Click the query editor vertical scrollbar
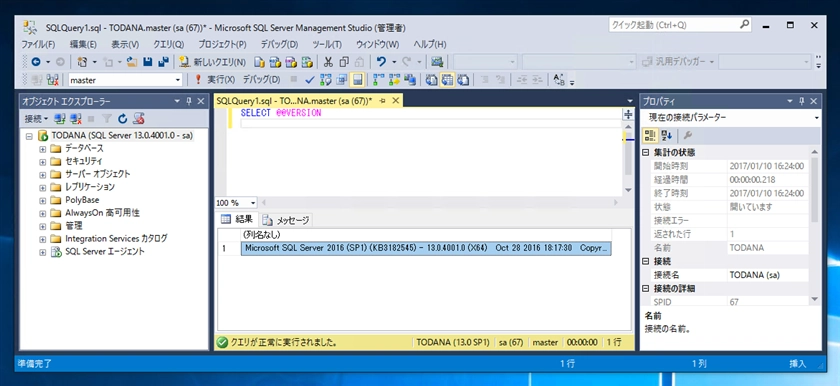The image size is (840, 386). click(628, 159)
